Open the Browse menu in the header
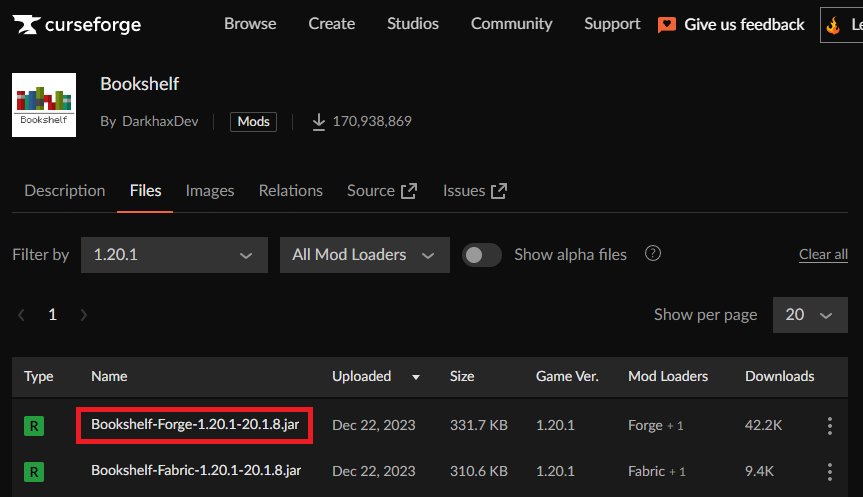This screenshot has height=497, width=863. [x=250, y=24]
